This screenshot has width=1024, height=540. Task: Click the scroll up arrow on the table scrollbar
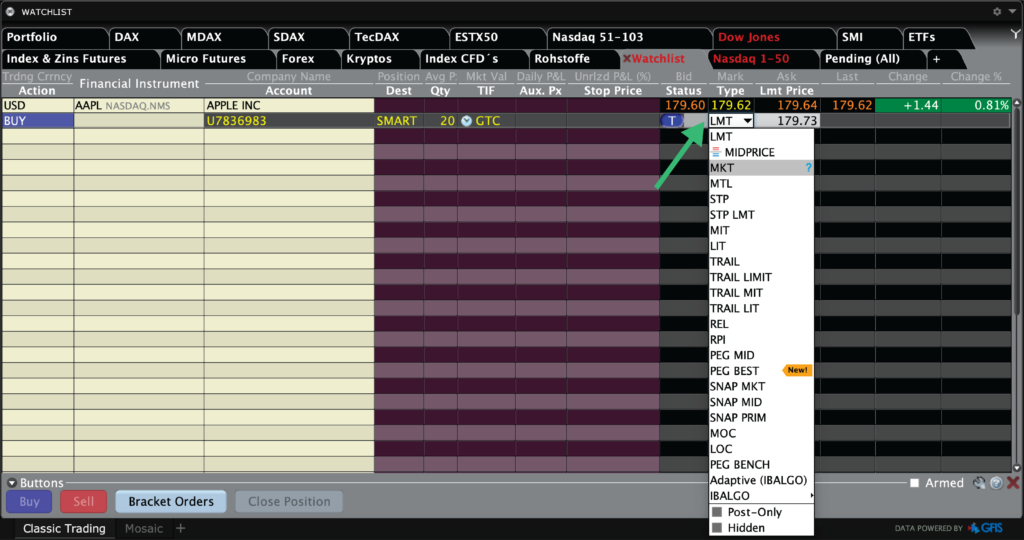(1016, 103)
